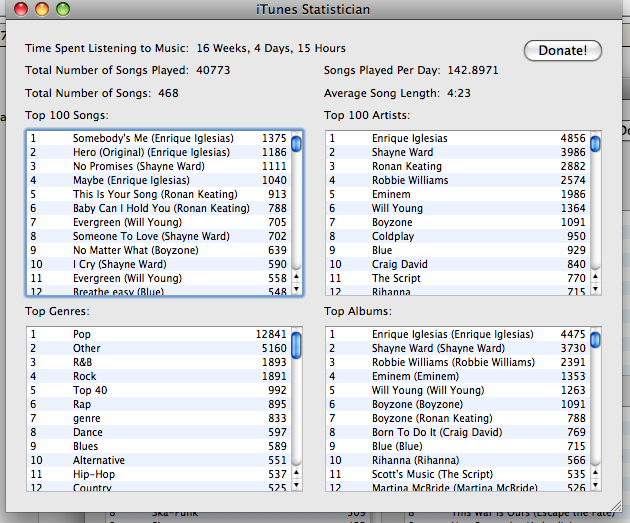Select song I Cry (Shayne Ward)
Image resolution: width=630 pixels, height=523 pixels.
pyautogui.click(x=159, y=264)
